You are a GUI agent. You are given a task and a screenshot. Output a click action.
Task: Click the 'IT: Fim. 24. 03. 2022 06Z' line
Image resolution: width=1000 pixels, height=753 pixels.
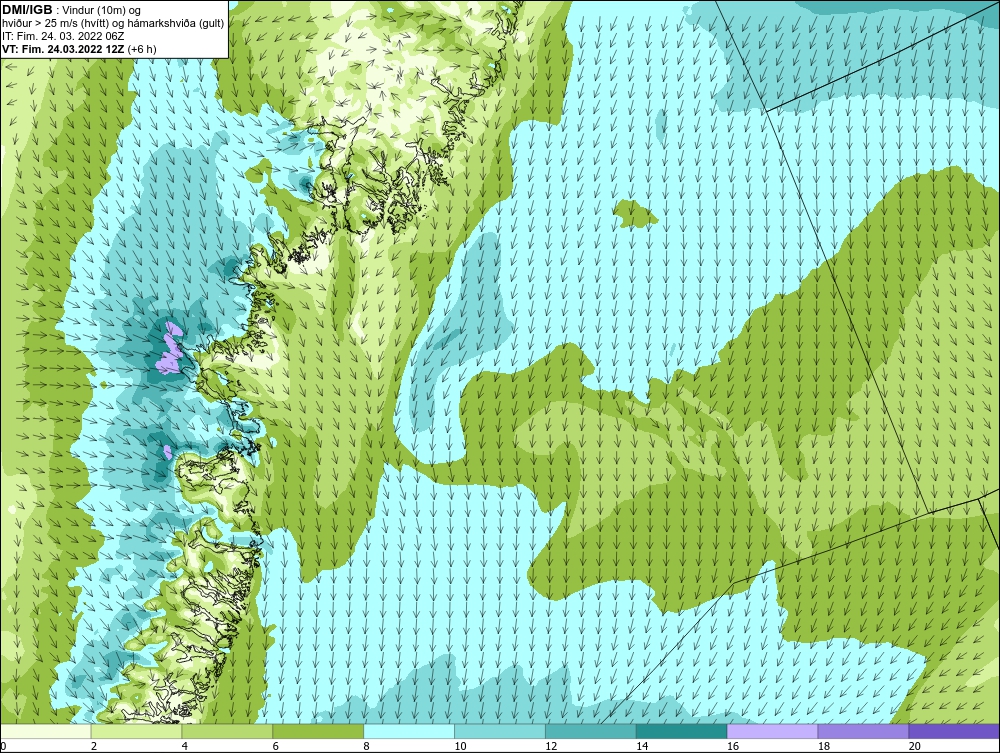coord(62,36)
